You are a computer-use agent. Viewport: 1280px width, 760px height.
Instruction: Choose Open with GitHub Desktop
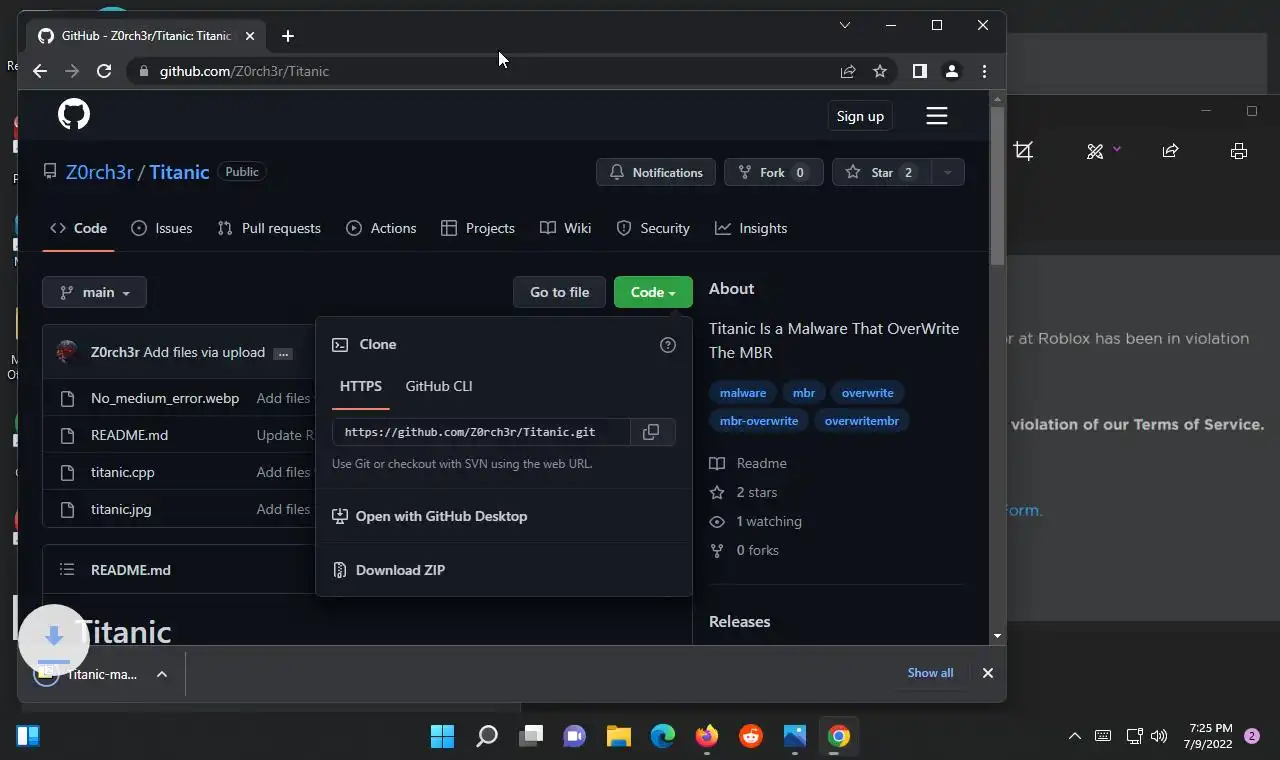(x=430, y=517)
